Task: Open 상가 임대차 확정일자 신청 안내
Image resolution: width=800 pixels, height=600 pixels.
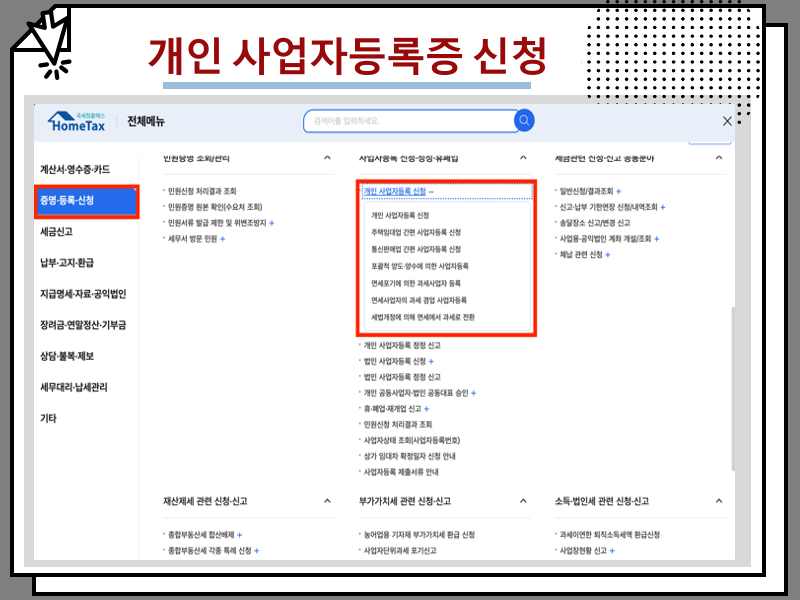Action: point(410,456)
